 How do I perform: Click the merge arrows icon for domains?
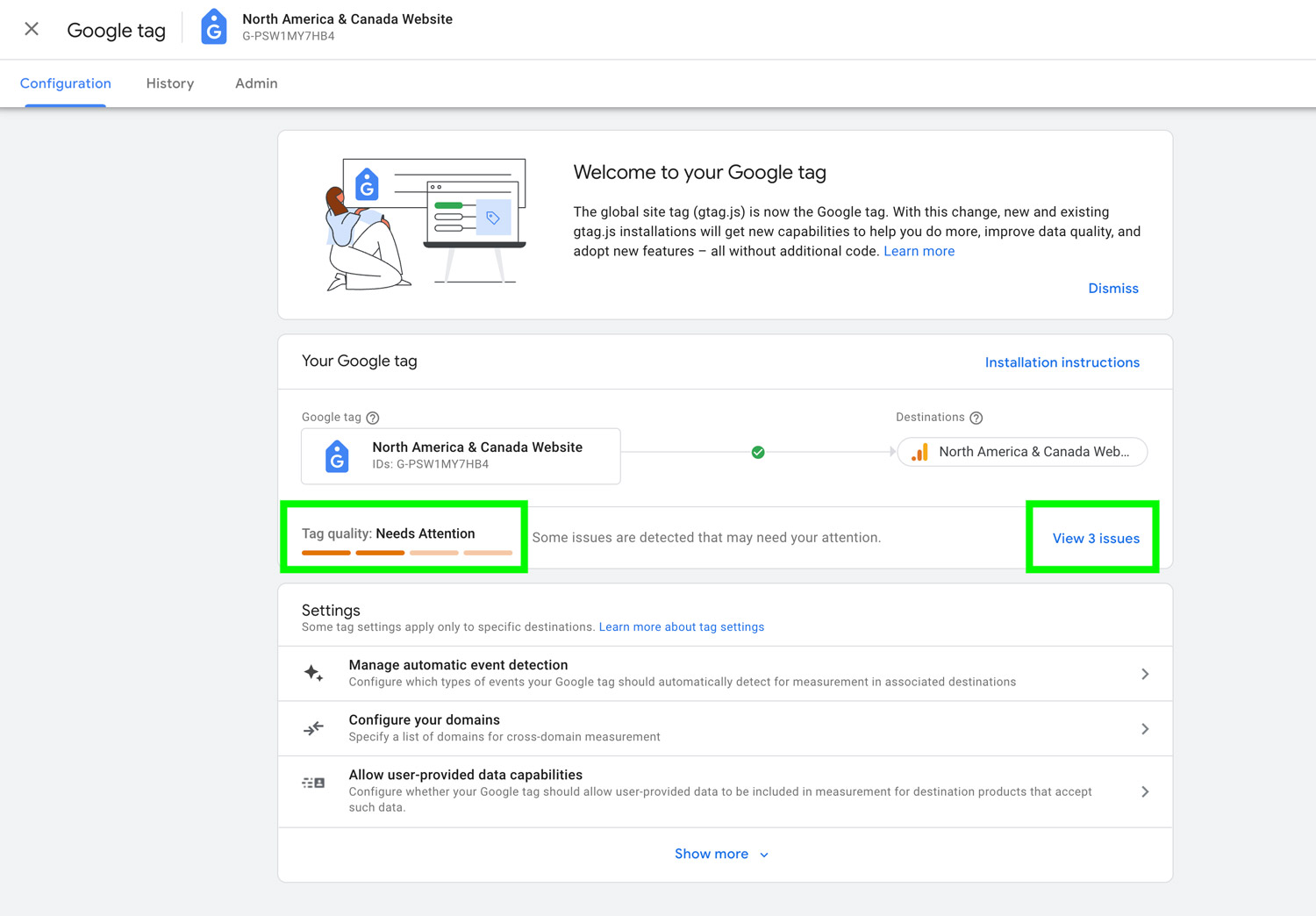coord(313,728)
